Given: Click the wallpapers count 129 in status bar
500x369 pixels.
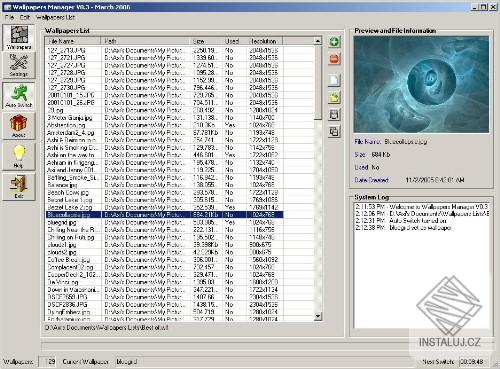Looking at the screenshot, I should click(x=48, y=361).
